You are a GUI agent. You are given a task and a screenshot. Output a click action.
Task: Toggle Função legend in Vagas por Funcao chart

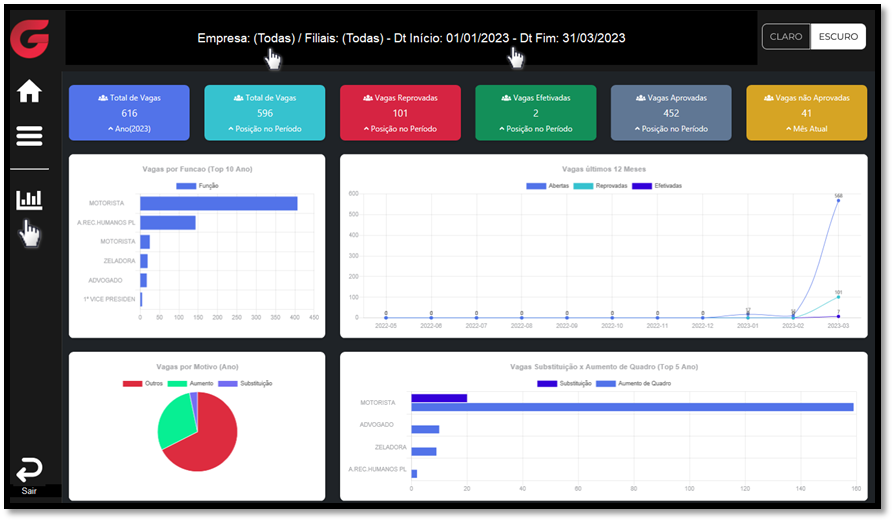click(x=197, y=186)
